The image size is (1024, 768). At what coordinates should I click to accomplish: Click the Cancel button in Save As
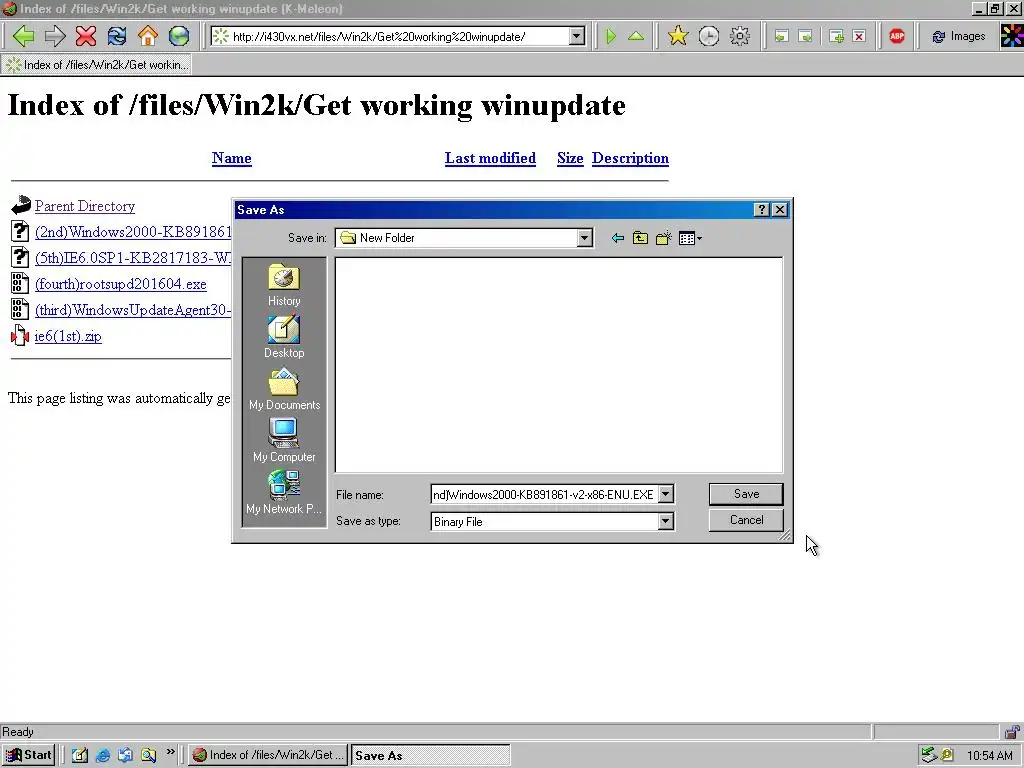pos(746,520)
